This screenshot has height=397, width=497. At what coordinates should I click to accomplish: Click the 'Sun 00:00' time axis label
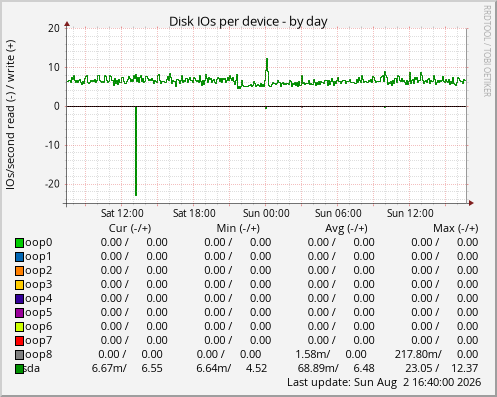pos(266,213)
